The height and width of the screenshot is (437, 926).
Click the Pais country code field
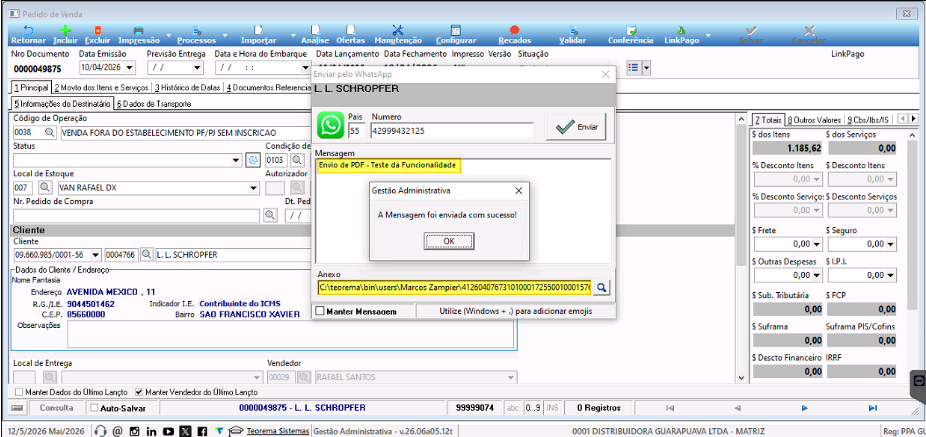(x=357, y=131)
